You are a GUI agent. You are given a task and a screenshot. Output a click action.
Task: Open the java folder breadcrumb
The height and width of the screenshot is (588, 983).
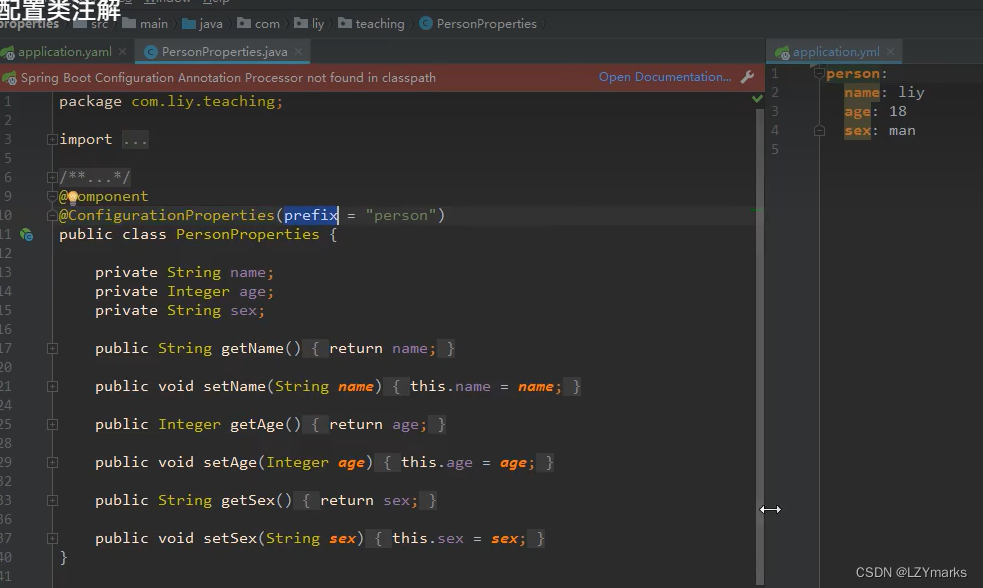202,24
